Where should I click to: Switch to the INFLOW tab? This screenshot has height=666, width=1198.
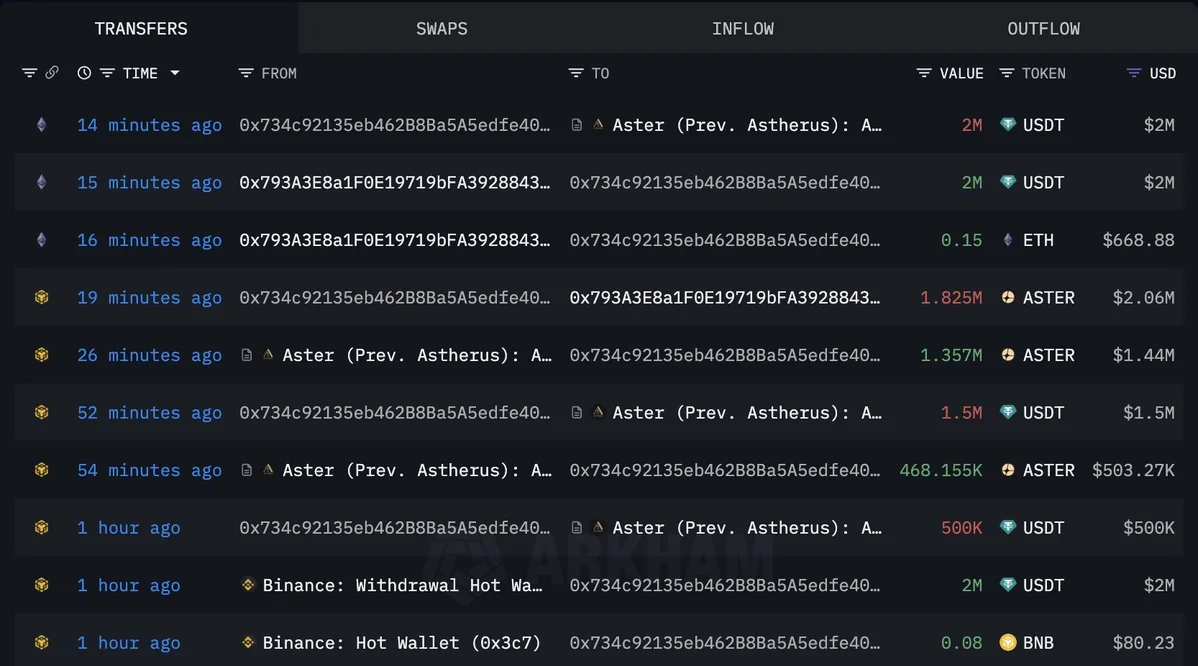point(742,29)
